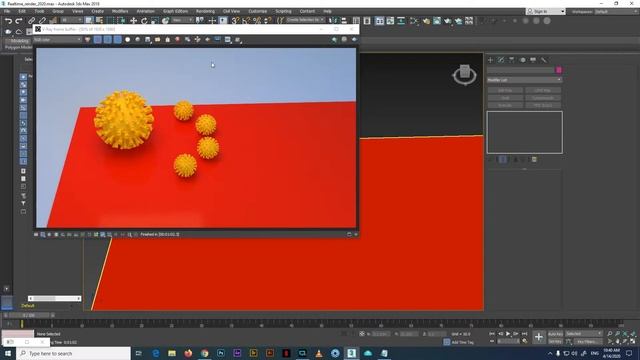
Task: Open the Display tab in command panel
Action: 533,60
